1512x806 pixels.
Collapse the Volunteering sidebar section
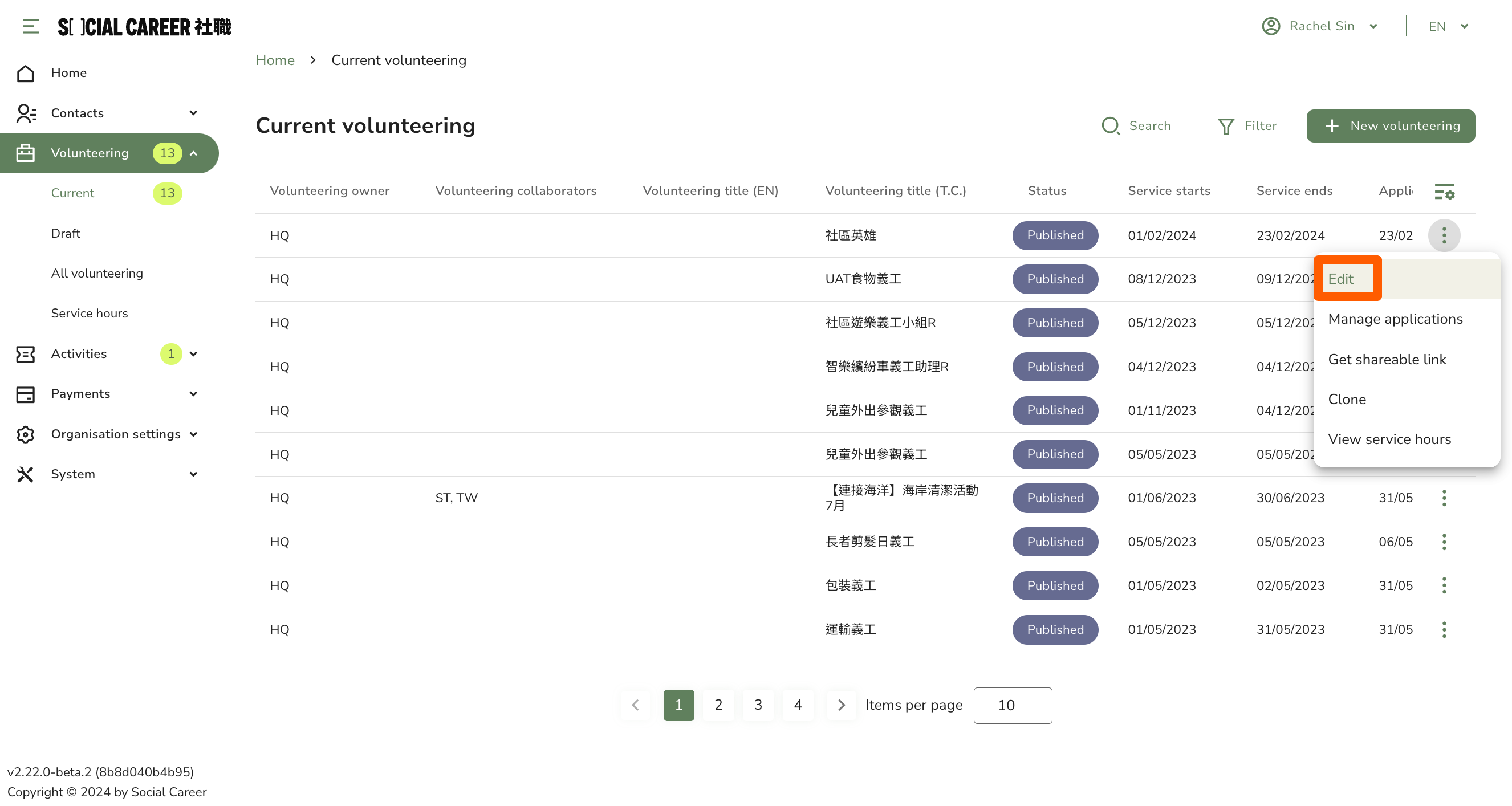[193, 153]
